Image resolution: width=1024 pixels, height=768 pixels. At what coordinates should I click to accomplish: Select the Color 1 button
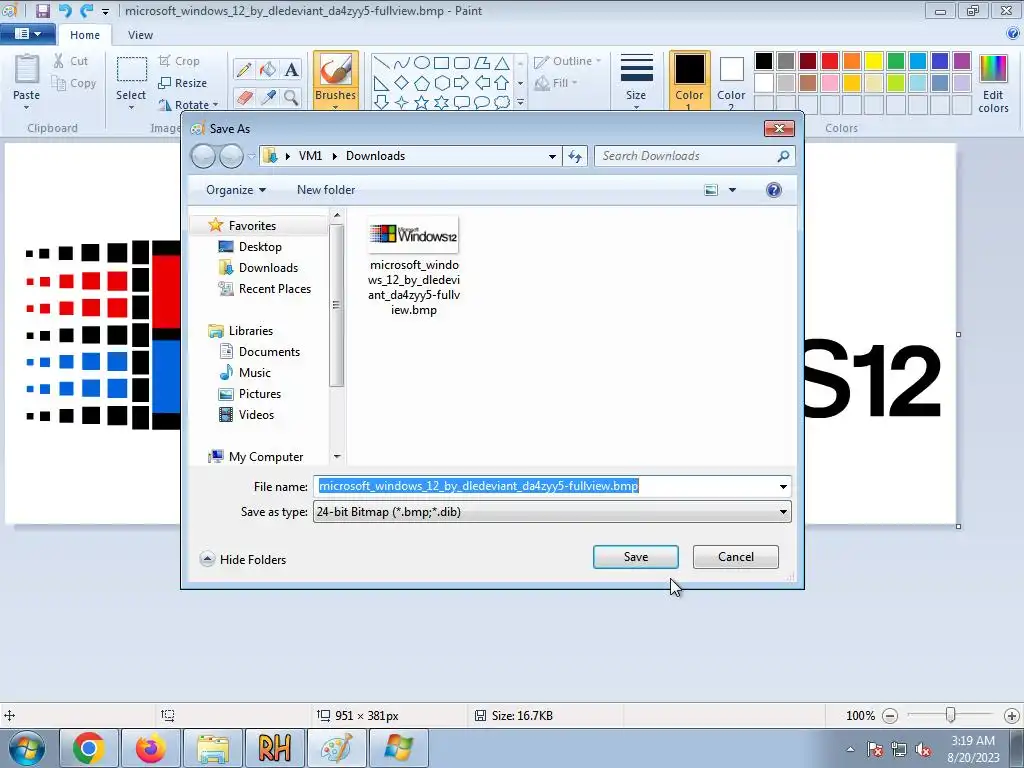(x=689, y=80)
